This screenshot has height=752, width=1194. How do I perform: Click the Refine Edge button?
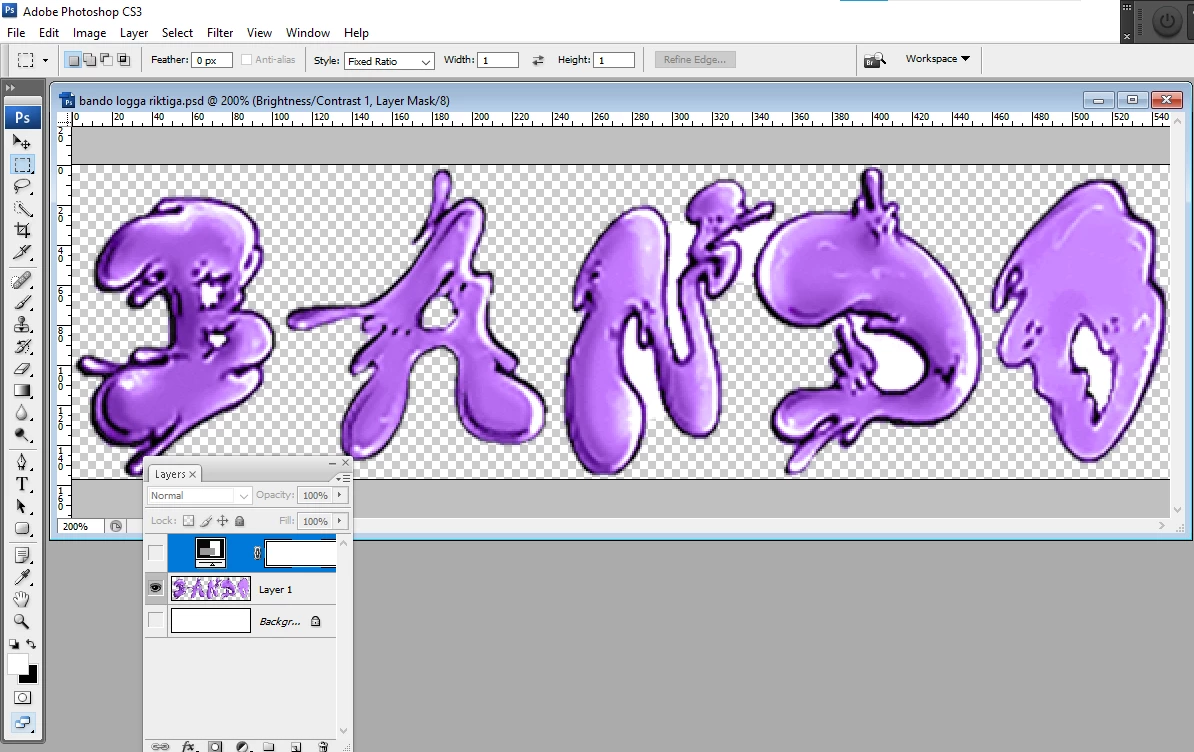(x=694, y=59)
